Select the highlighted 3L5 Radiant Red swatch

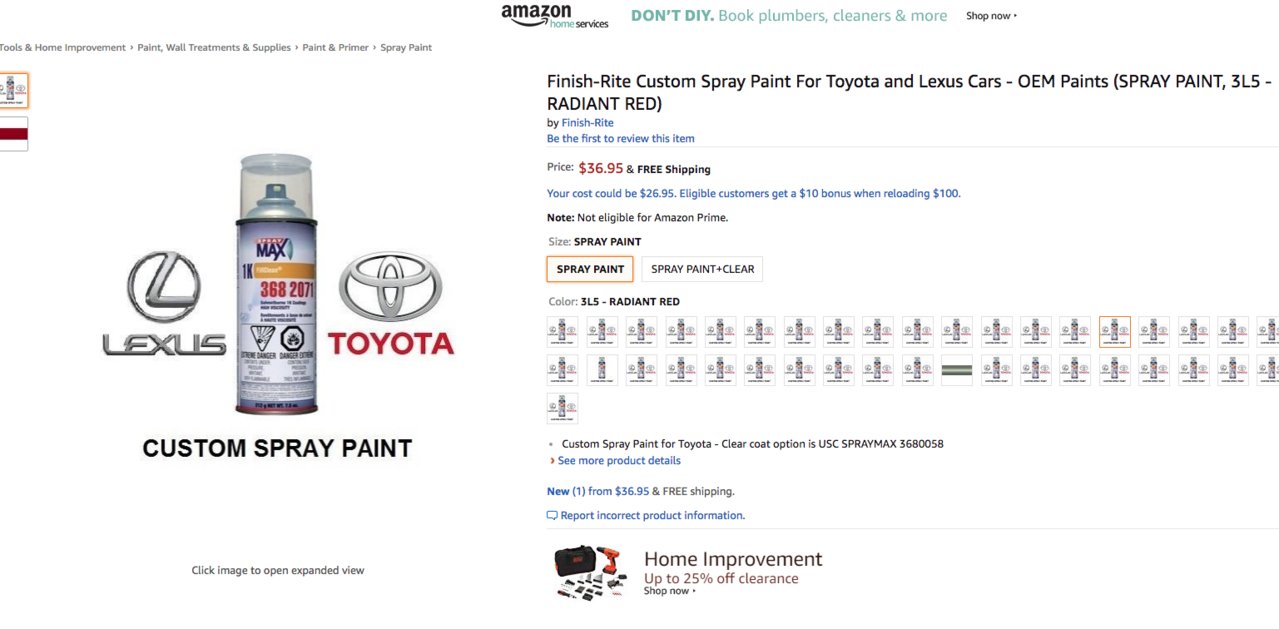(1114, 332)
